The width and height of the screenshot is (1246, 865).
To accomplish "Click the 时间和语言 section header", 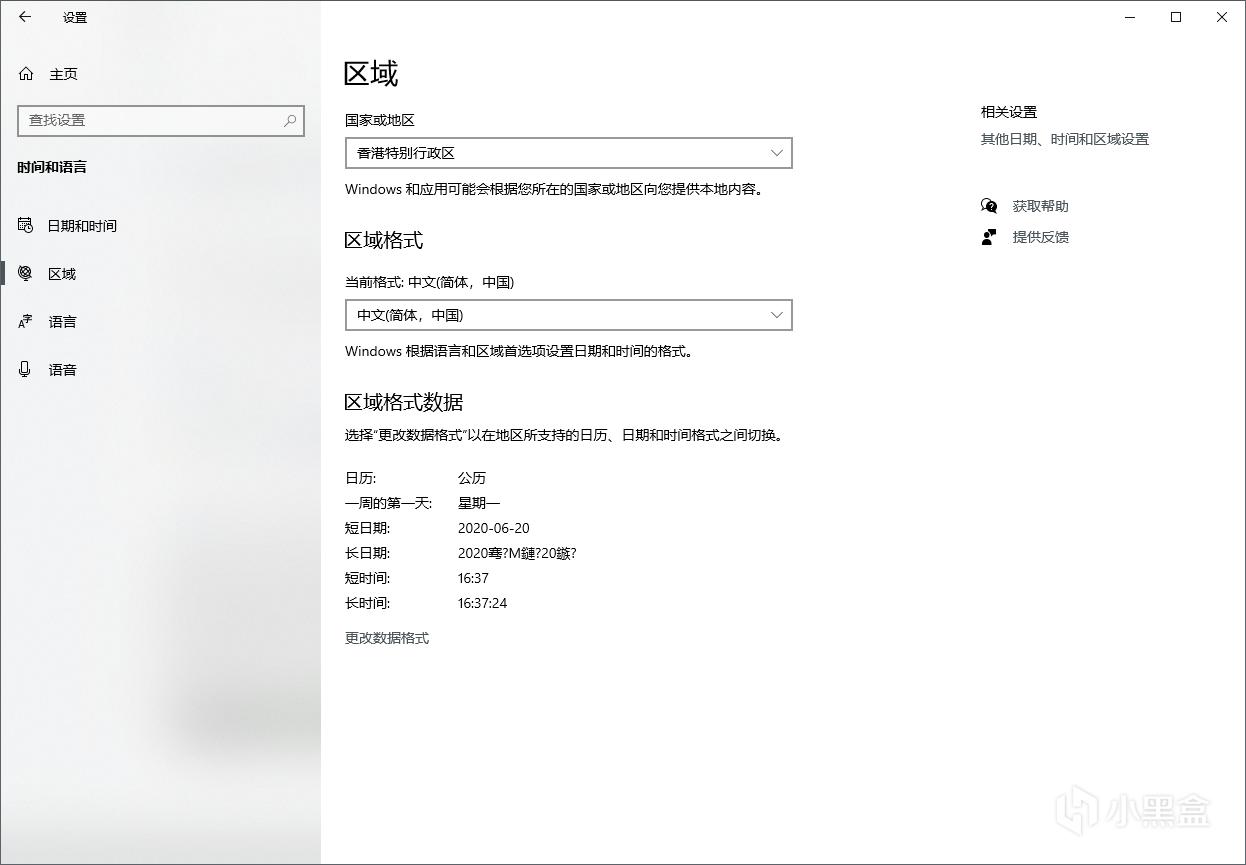I will coord(52,167).
